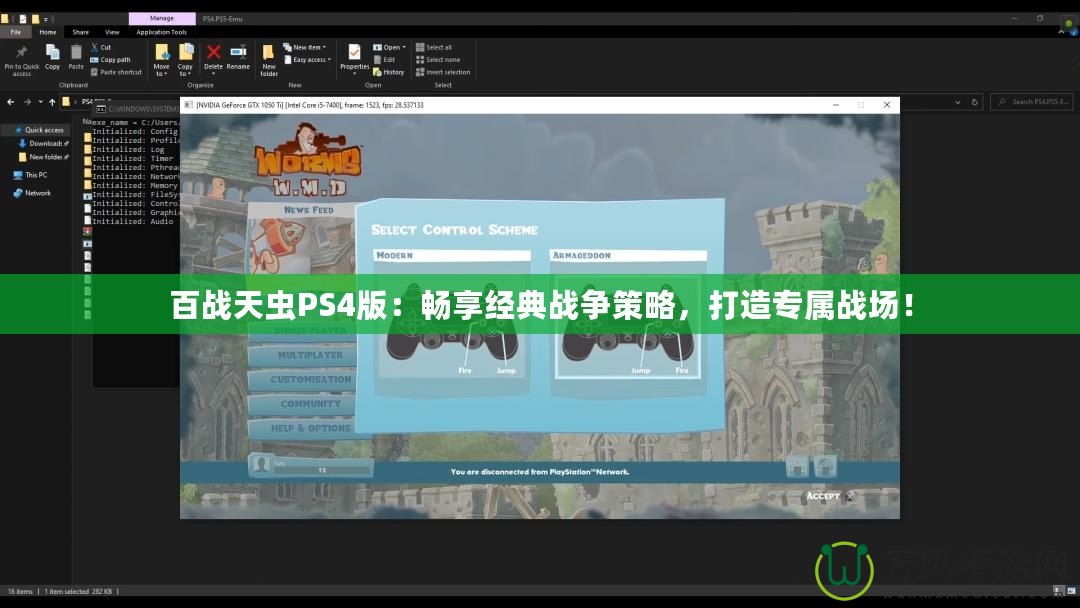The width and height of the screenshot is (1080, 608).
Task: Click the Refresh button in address bar
Action: 975,102
